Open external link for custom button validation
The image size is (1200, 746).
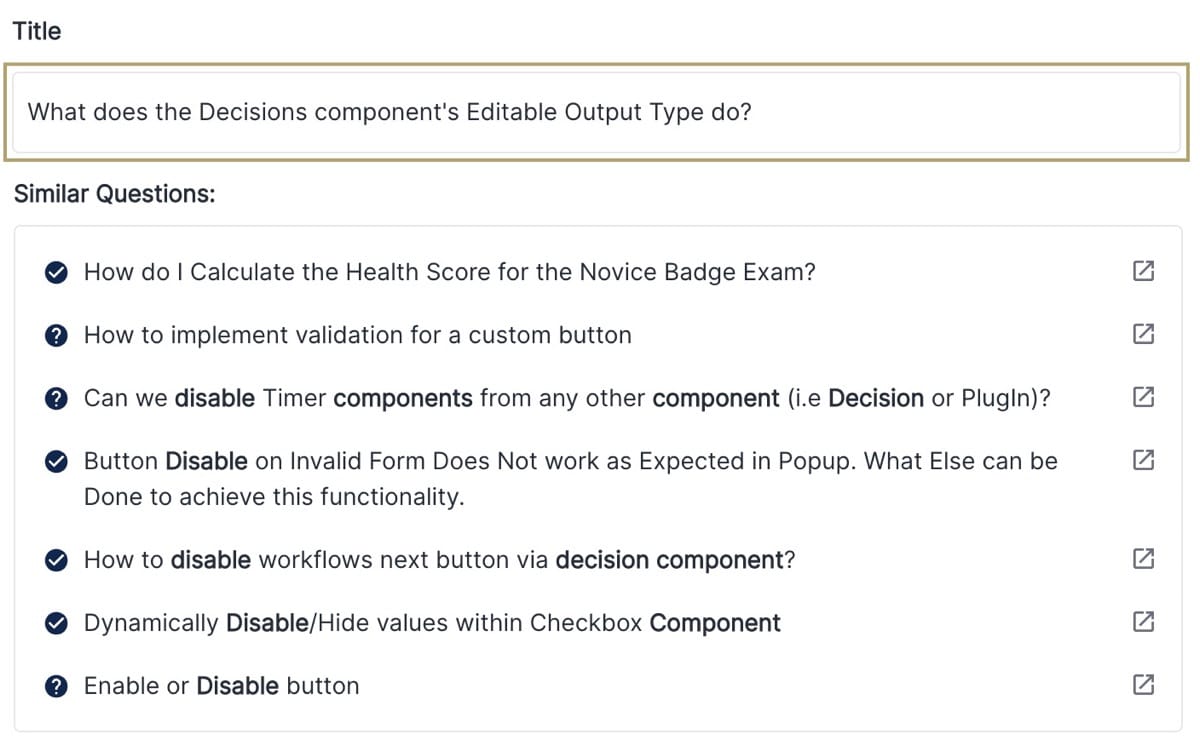click(1143, 335)
